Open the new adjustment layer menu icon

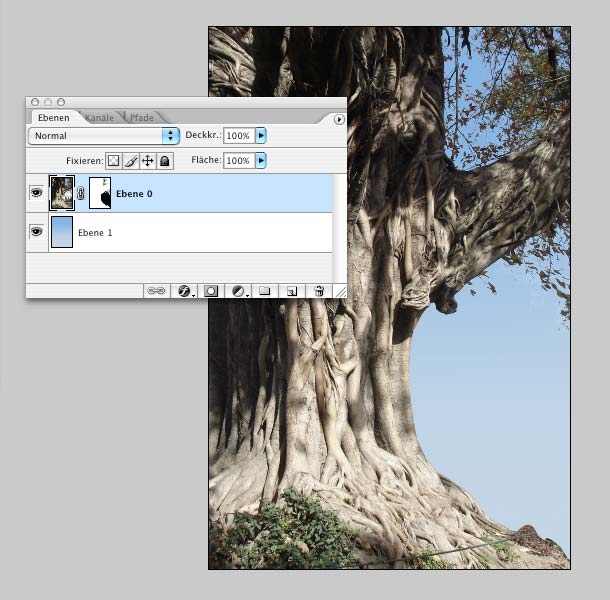(x=238, y=291)
